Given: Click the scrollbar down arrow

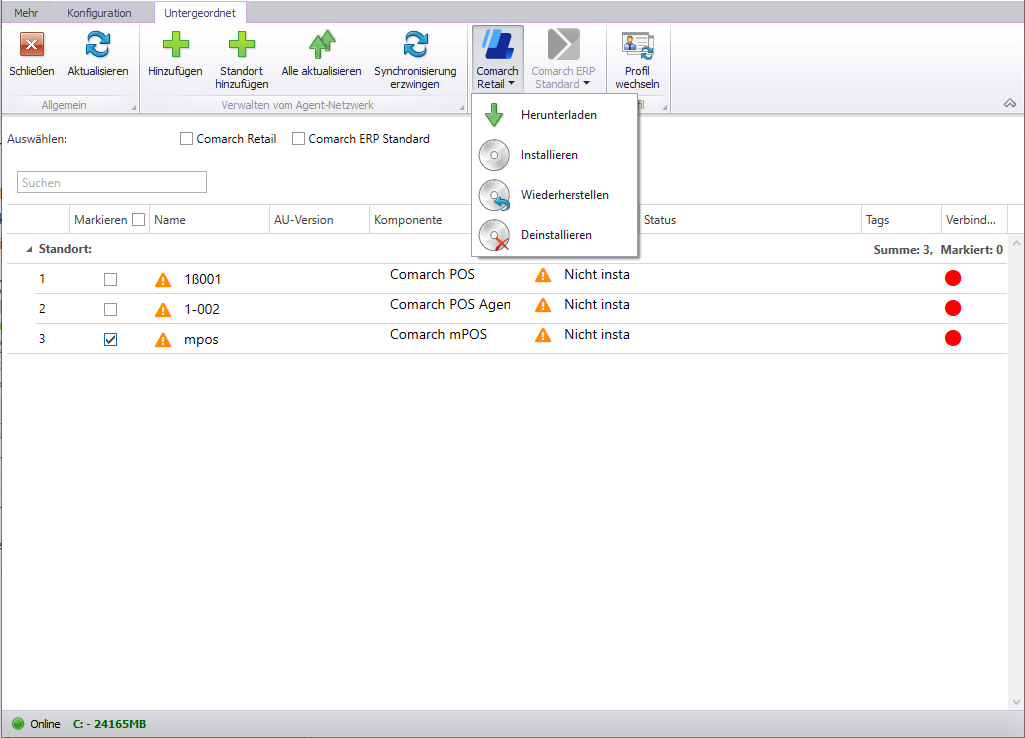Looking at the screenshot, I should coord(1016,702).
